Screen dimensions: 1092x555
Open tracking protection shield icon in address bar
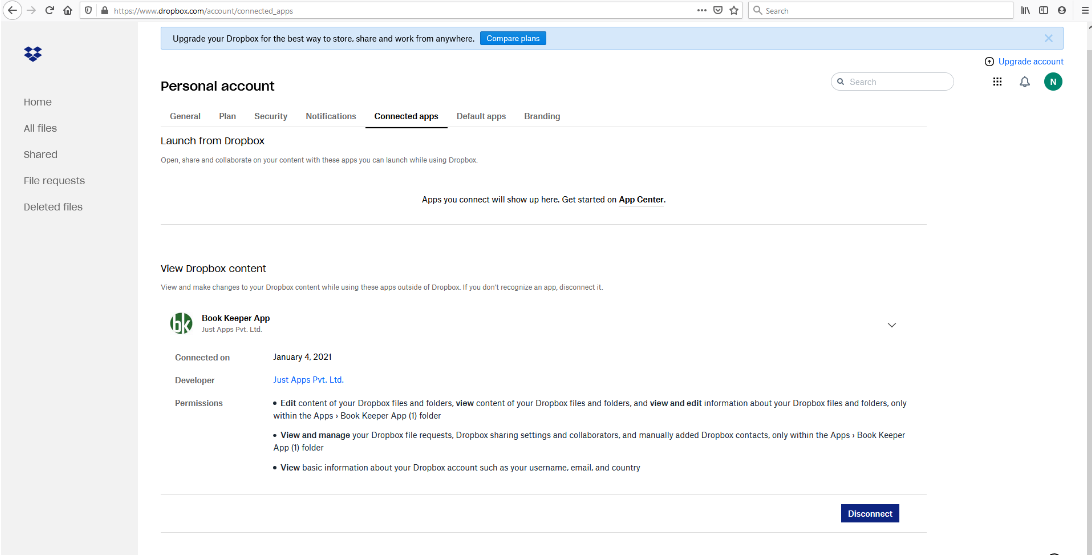tap(88, 10)
